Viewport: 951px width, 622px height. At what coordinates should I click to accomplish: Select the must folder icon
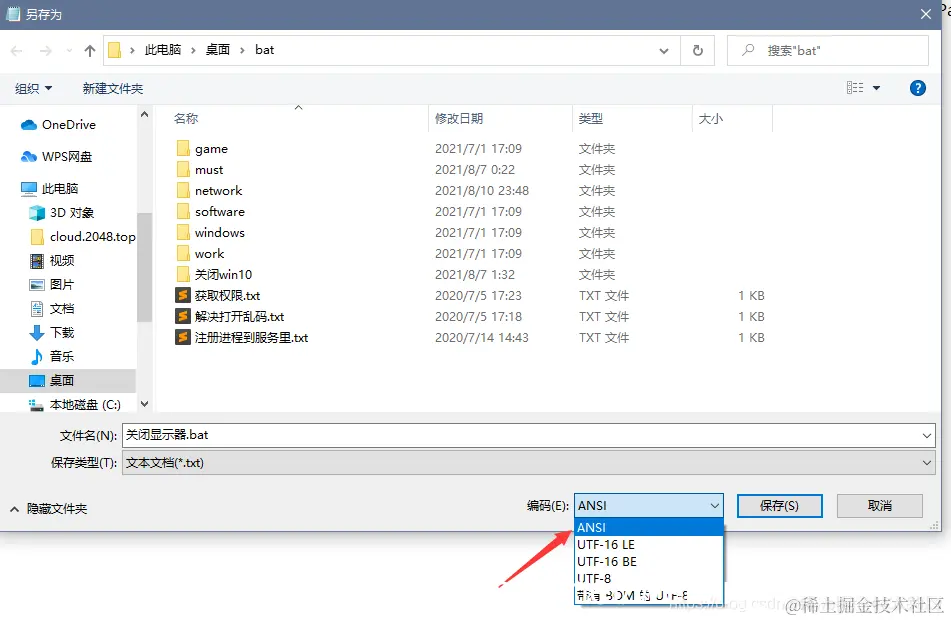pyautogui.click(x=183, y=170)
